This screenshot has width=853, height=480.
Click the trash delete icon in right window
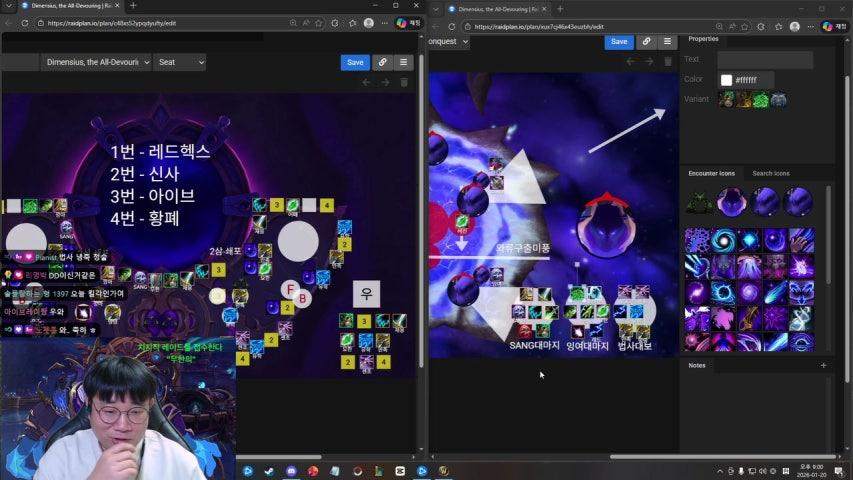[x=668, y=62]
